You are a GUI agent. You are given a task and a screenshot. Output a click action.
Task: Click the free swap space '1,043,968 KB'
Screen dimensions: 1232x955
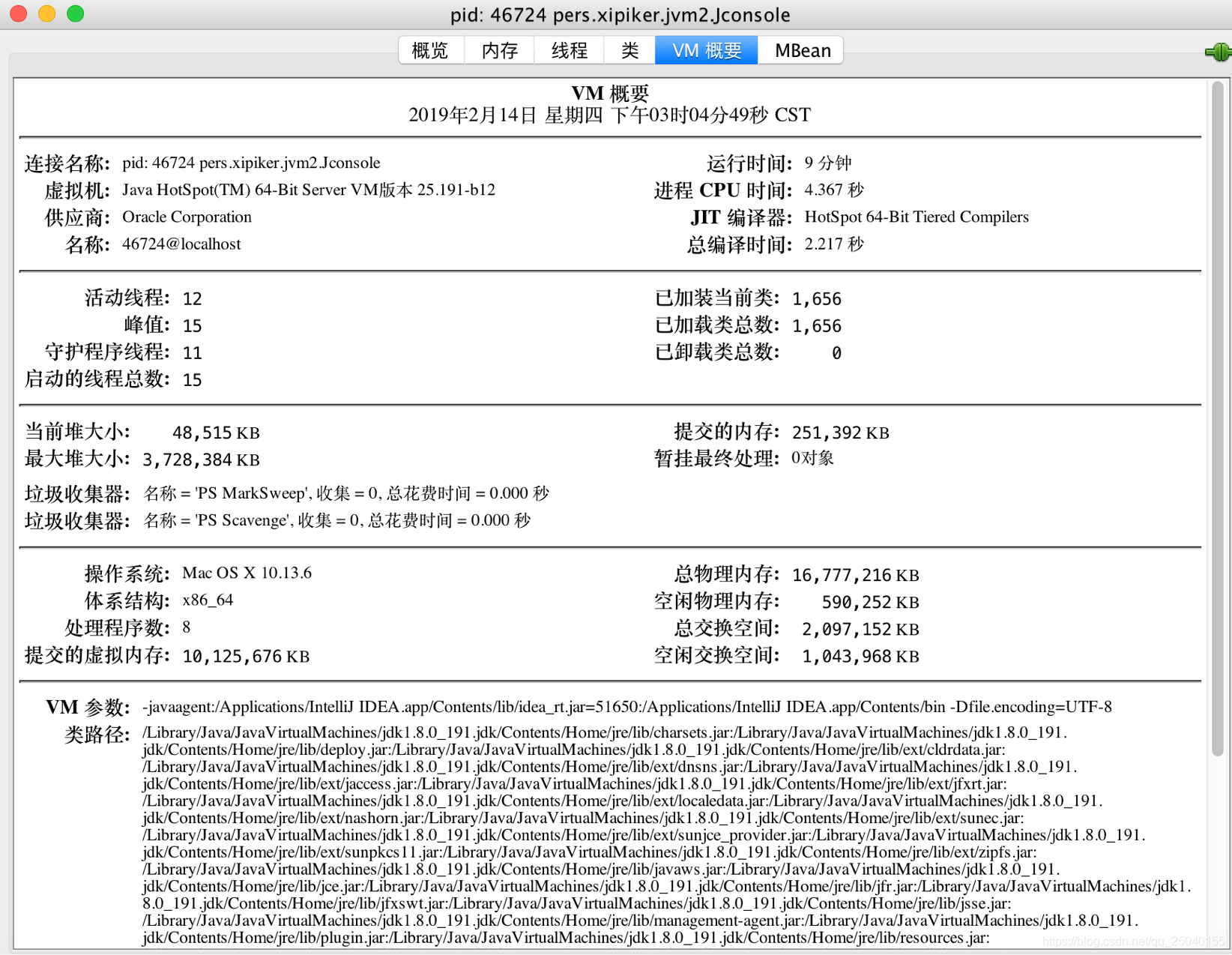coord(860,656)
